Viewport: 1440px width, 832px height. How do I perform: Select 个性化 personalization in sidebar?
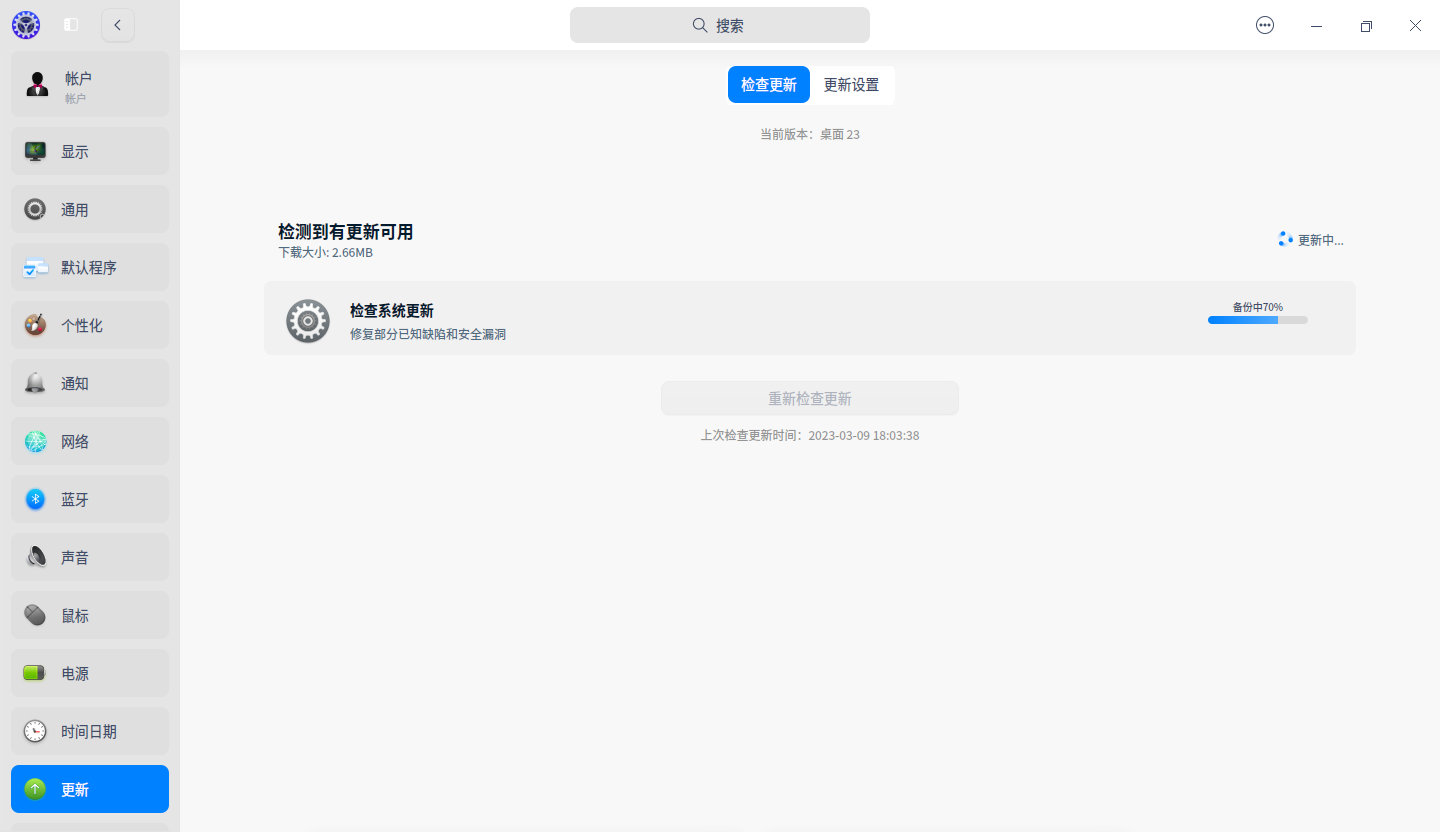click(90, 325)
